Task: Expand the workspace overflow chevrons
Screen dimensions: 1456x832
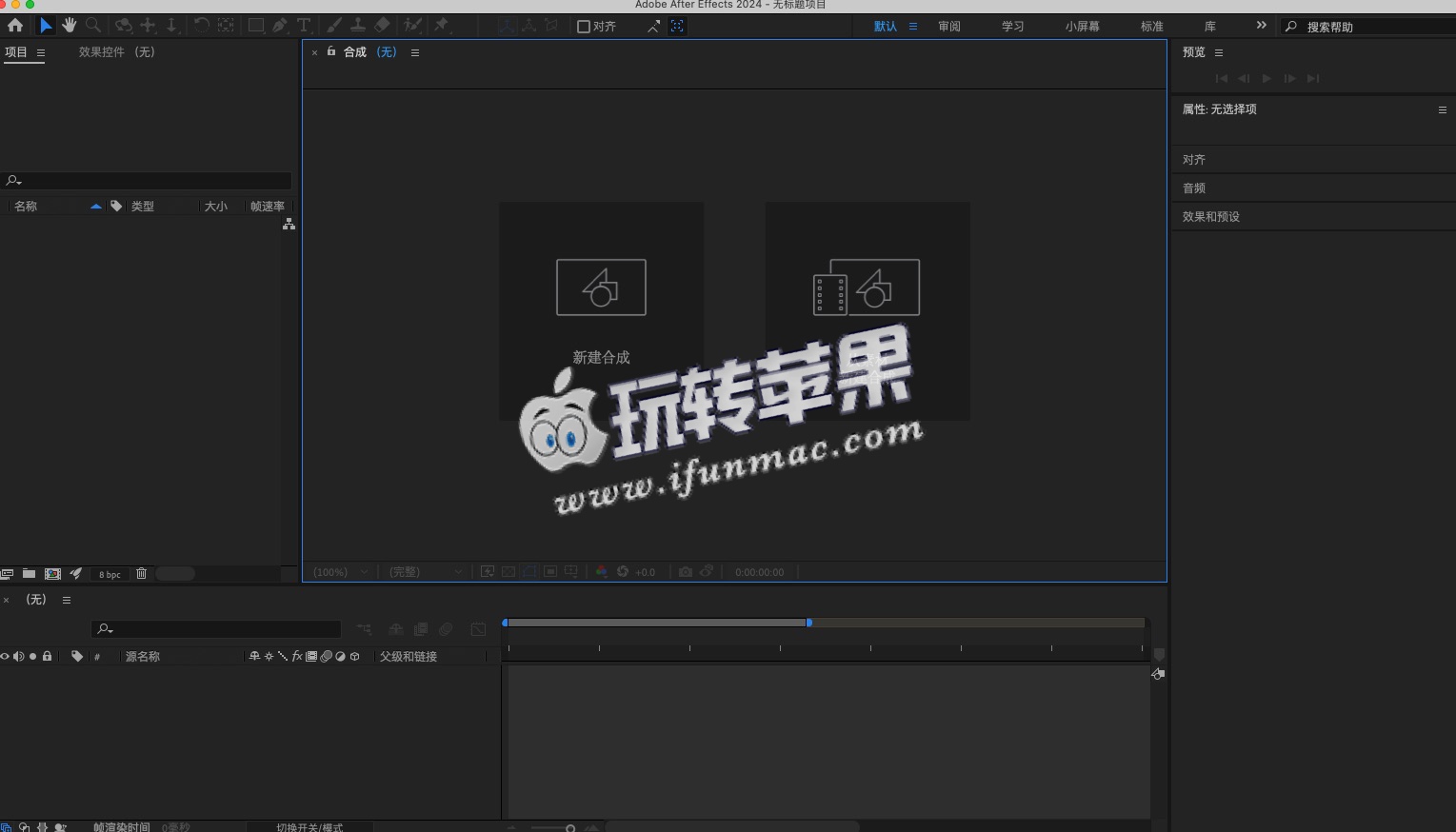Action: (1261, 26)
